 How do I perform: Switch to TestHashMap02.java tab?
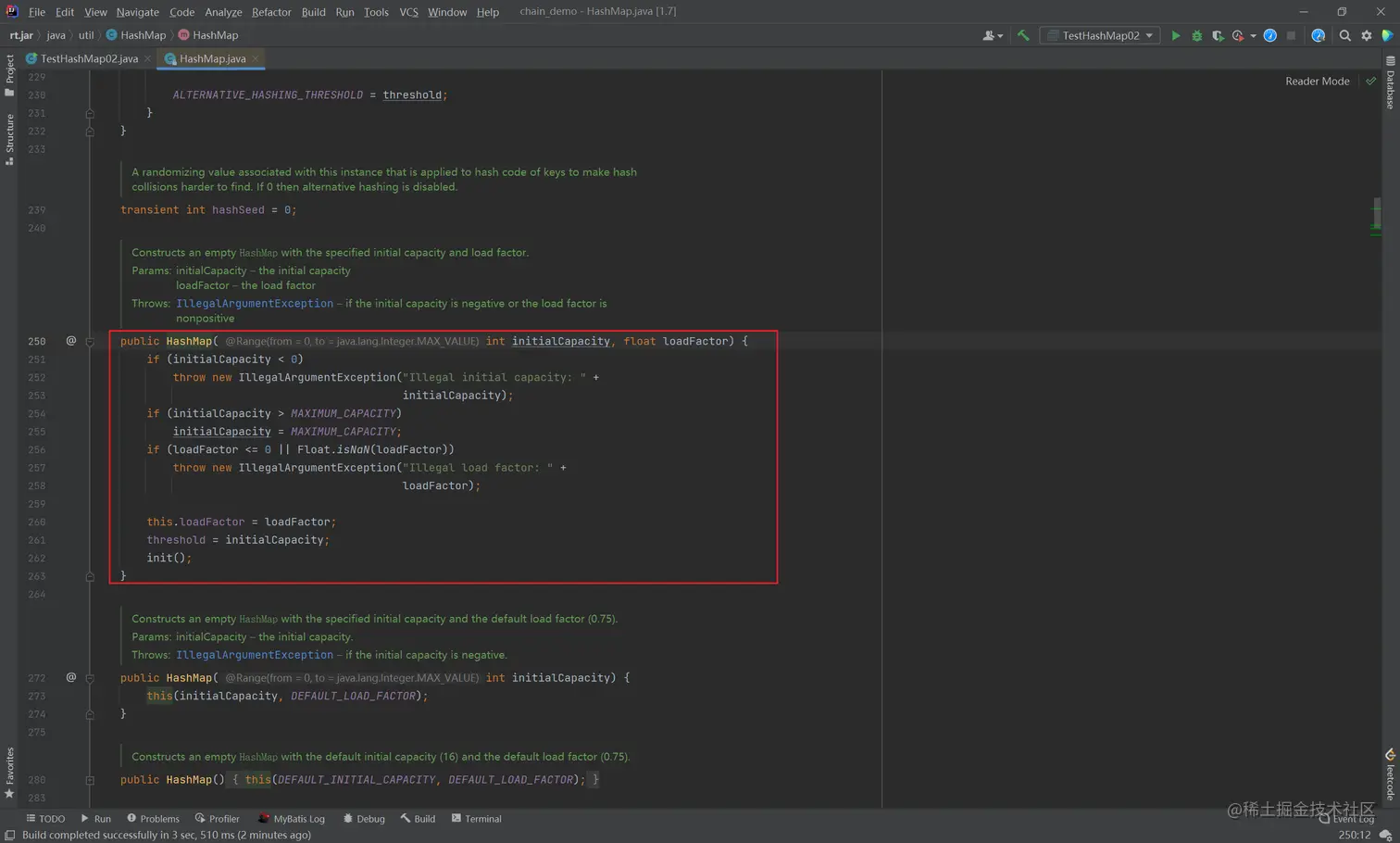(89, 58)
